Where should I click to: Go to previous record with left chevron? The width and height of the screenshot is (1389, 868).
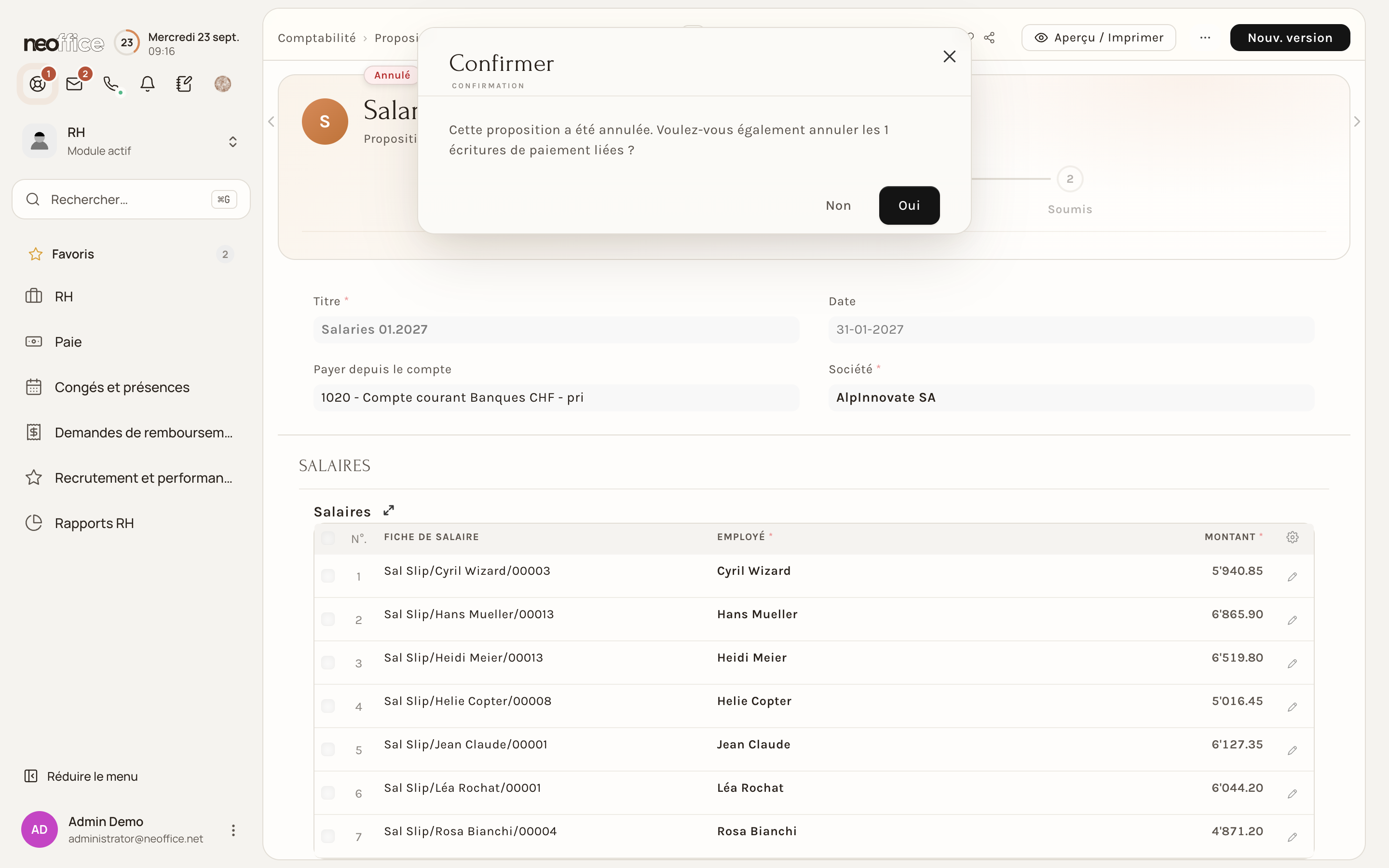(x=271, y=122)
